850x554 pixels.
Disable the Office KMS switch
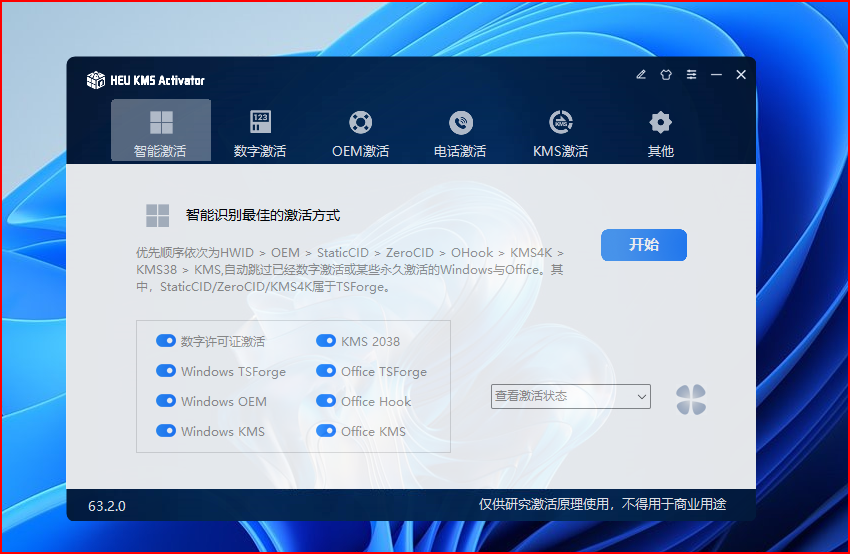click(x=326, y=430)
